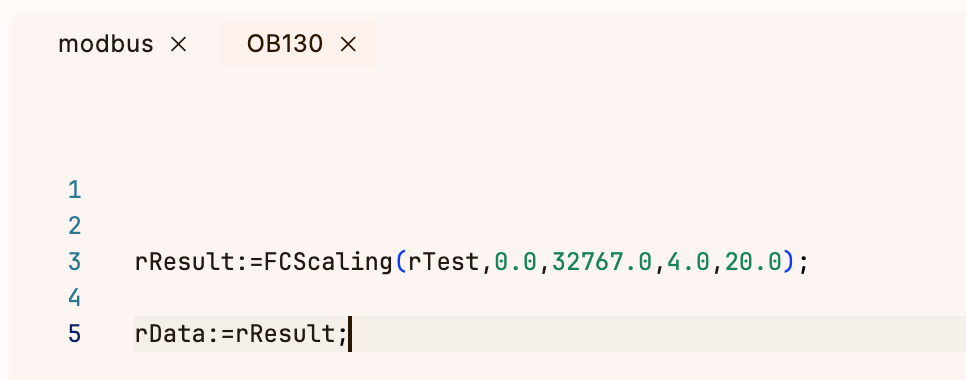The image size is (966, 380).
Task: Select the OB130 tab
Action: click(x=285, y=44)
